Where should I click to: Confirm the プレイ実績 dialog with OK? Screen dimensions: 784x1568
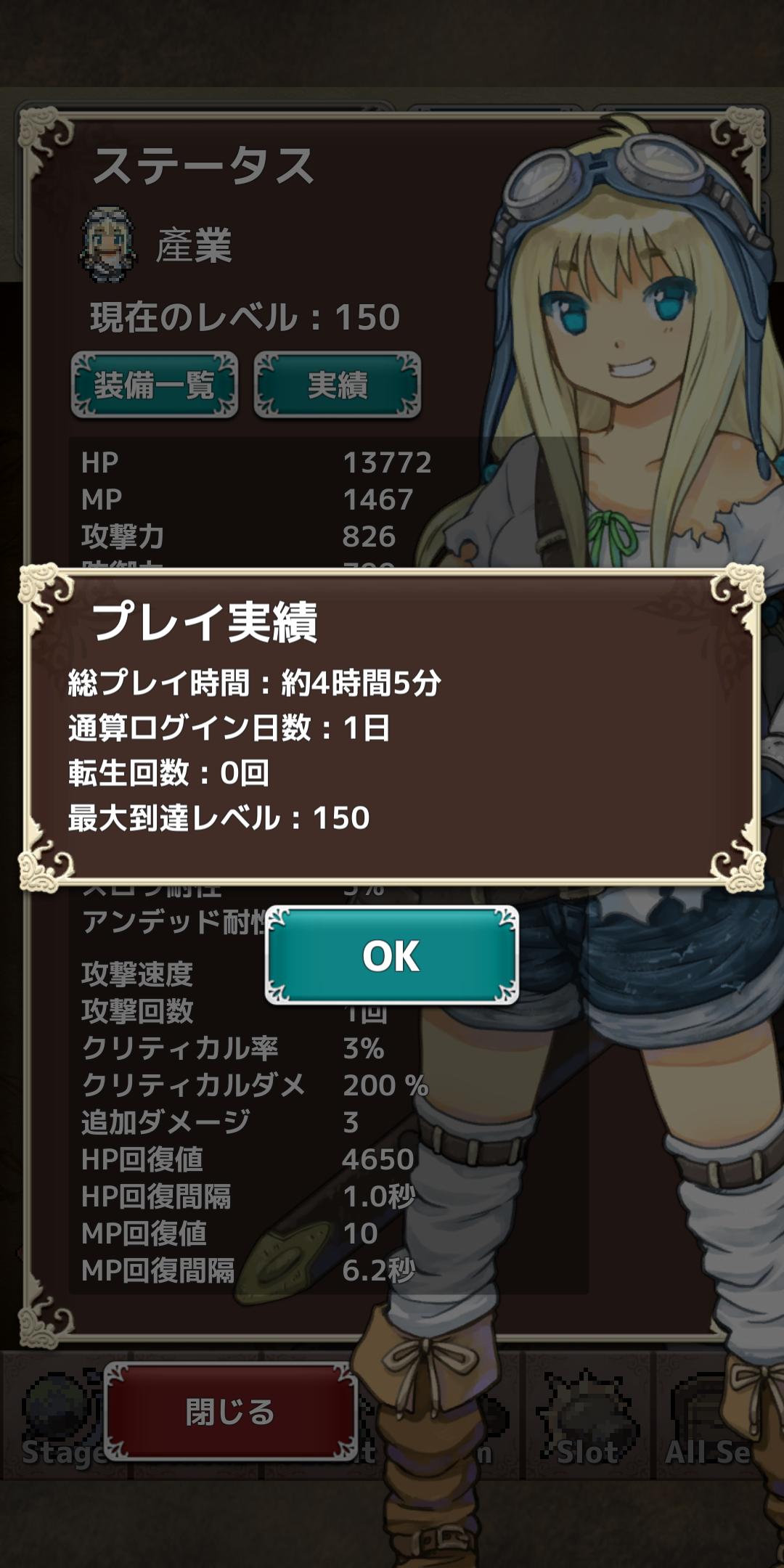click(391, 955)
